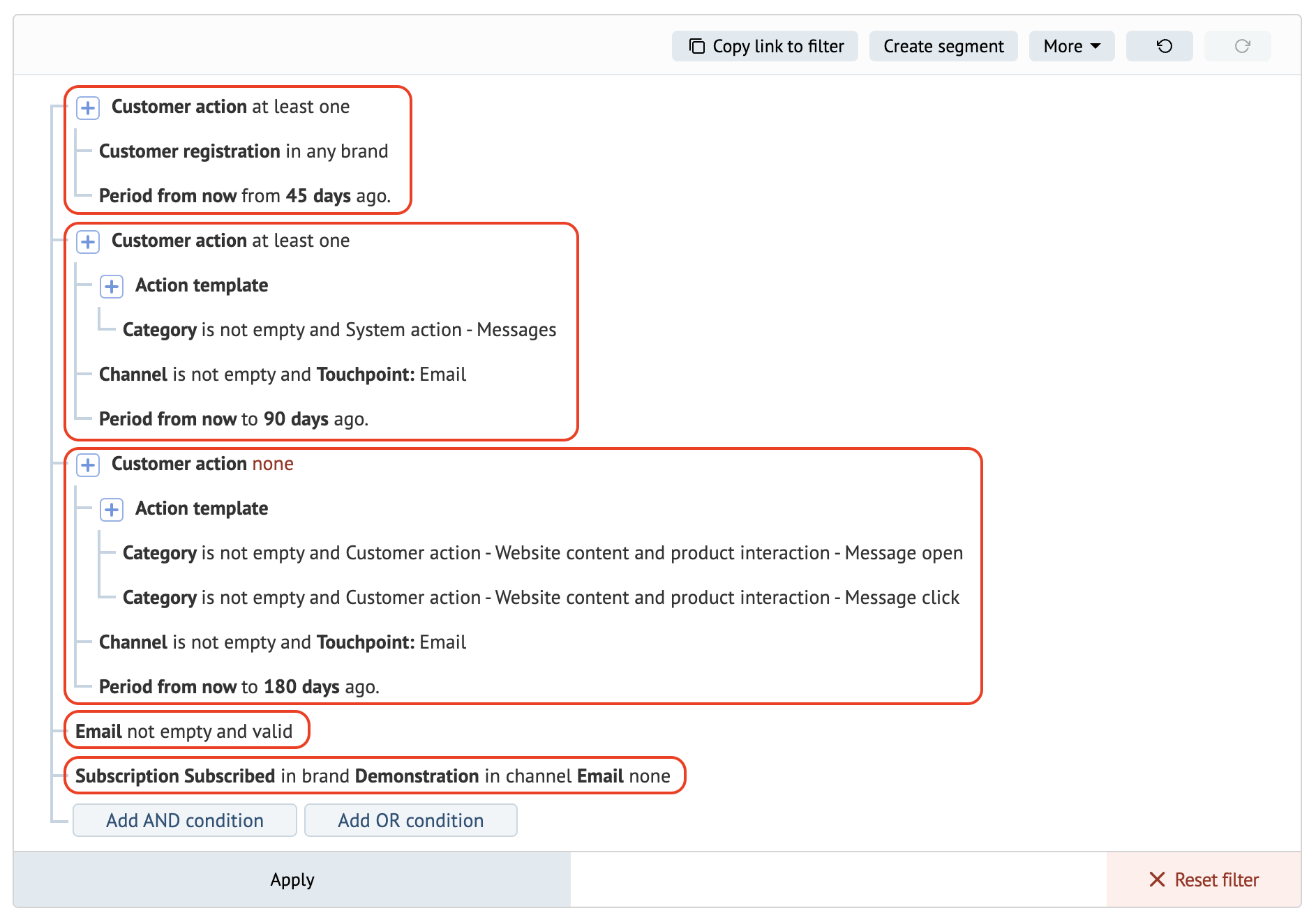This screenshot has width=1316, height=922.
Task: Select Subscription Subscribed in brand Demonstration condition
Action: [x=373, y=776]
